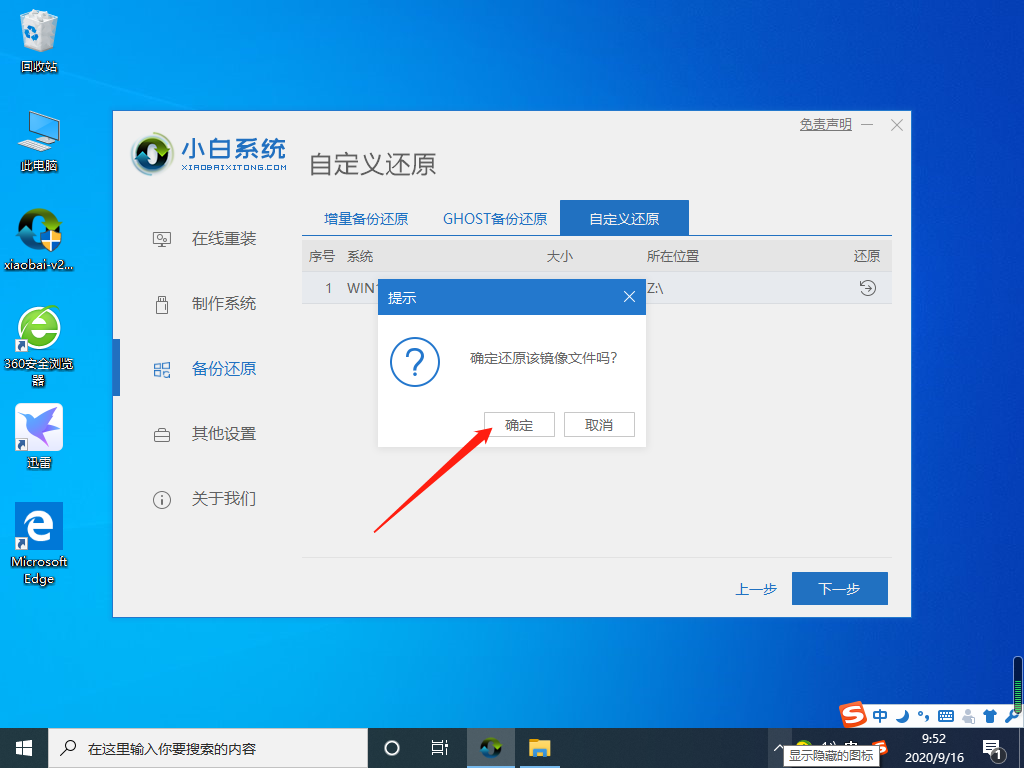
Task: Open the Task View taskbar icon
Action: pyautogui.click(x=440, y=748)
